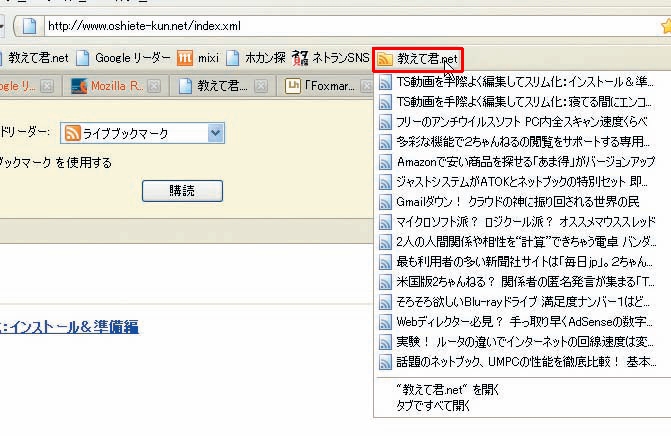Open the インストール＆準備編 article link
The width and height of the screenshot is (671, 436).
69,327
